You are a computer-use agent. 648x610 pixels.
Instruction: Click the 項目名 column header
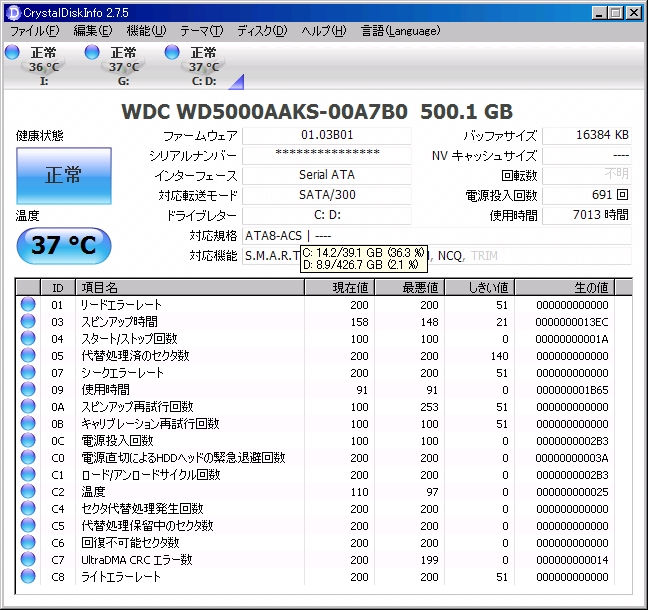190,287
